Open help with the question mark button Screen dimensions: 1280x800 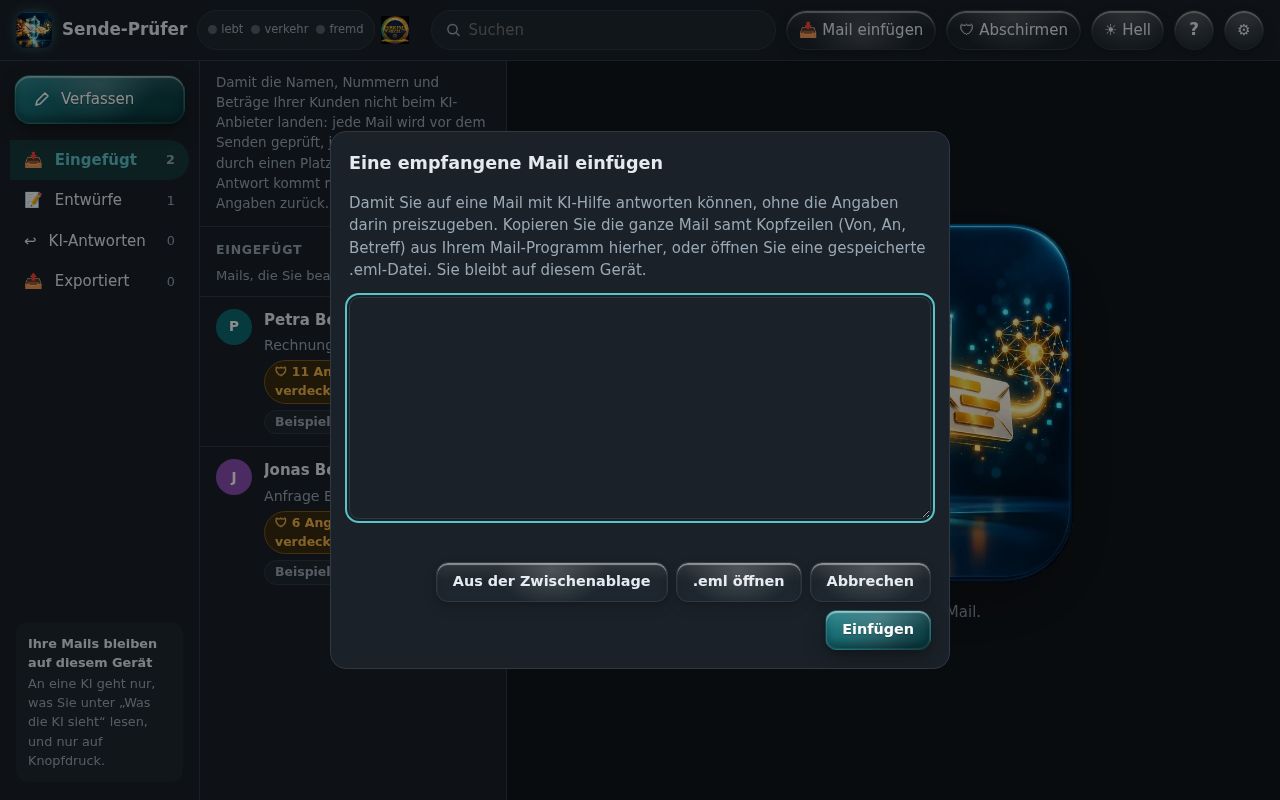[x=1193, y=30]
